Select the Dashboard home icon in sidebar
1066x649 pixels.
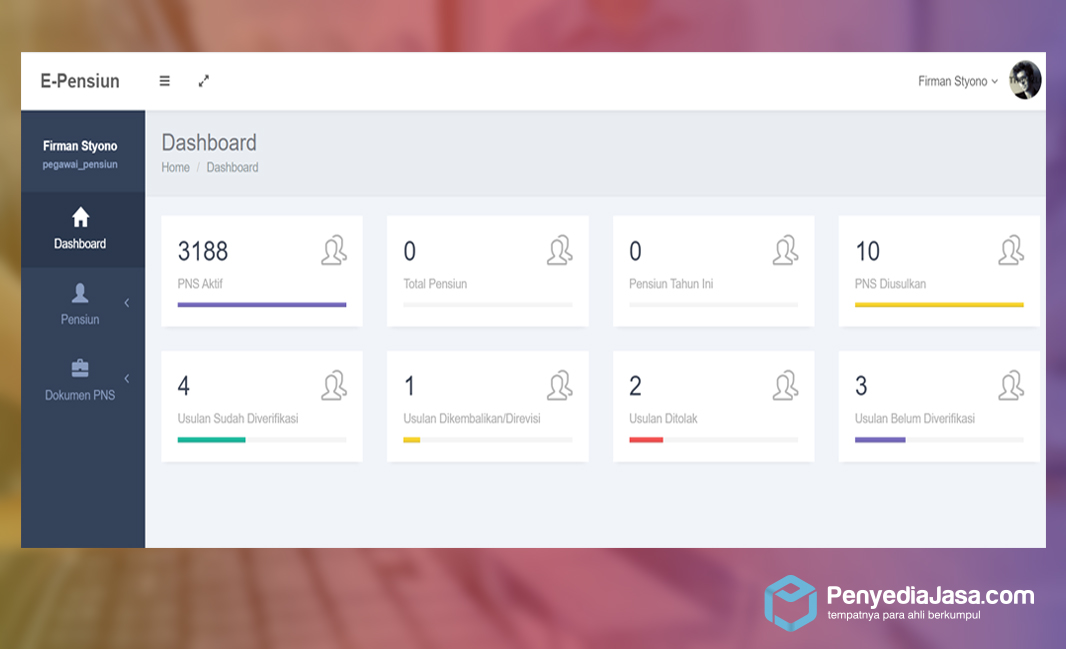(80, 217)
